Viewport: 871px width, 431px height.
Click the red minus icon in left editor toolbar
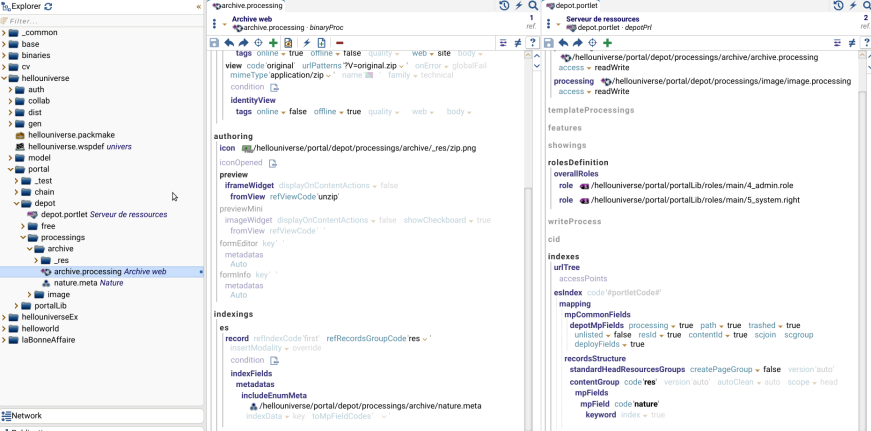coord(339,43)
